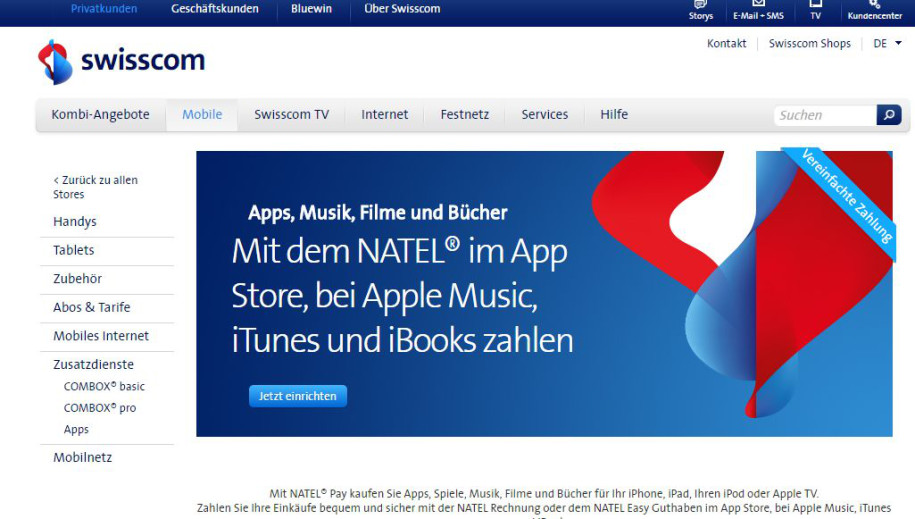Viewport: 915px width, 519px height.
Task: Open the Internet tab
Action: pos(385,114)
